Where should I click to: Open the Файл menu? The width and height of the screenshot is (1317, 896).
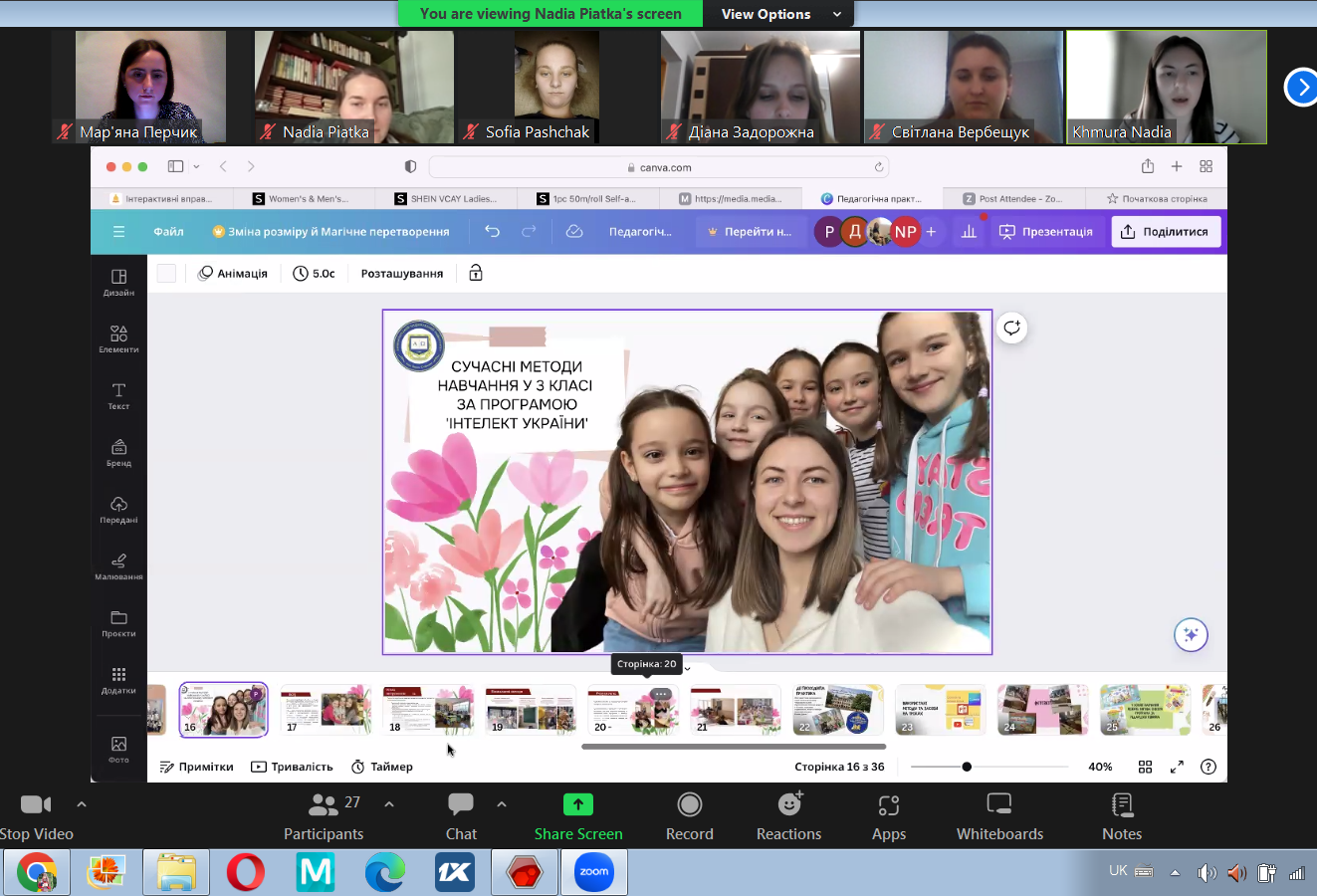[x=168, y=232]
